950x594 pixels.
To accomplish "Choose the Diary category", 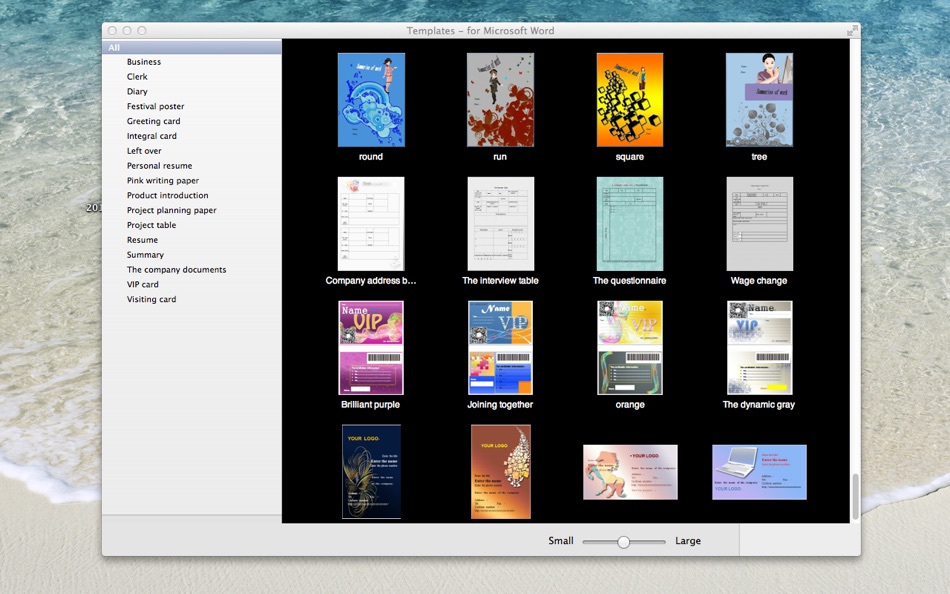I will click(137, 92).
